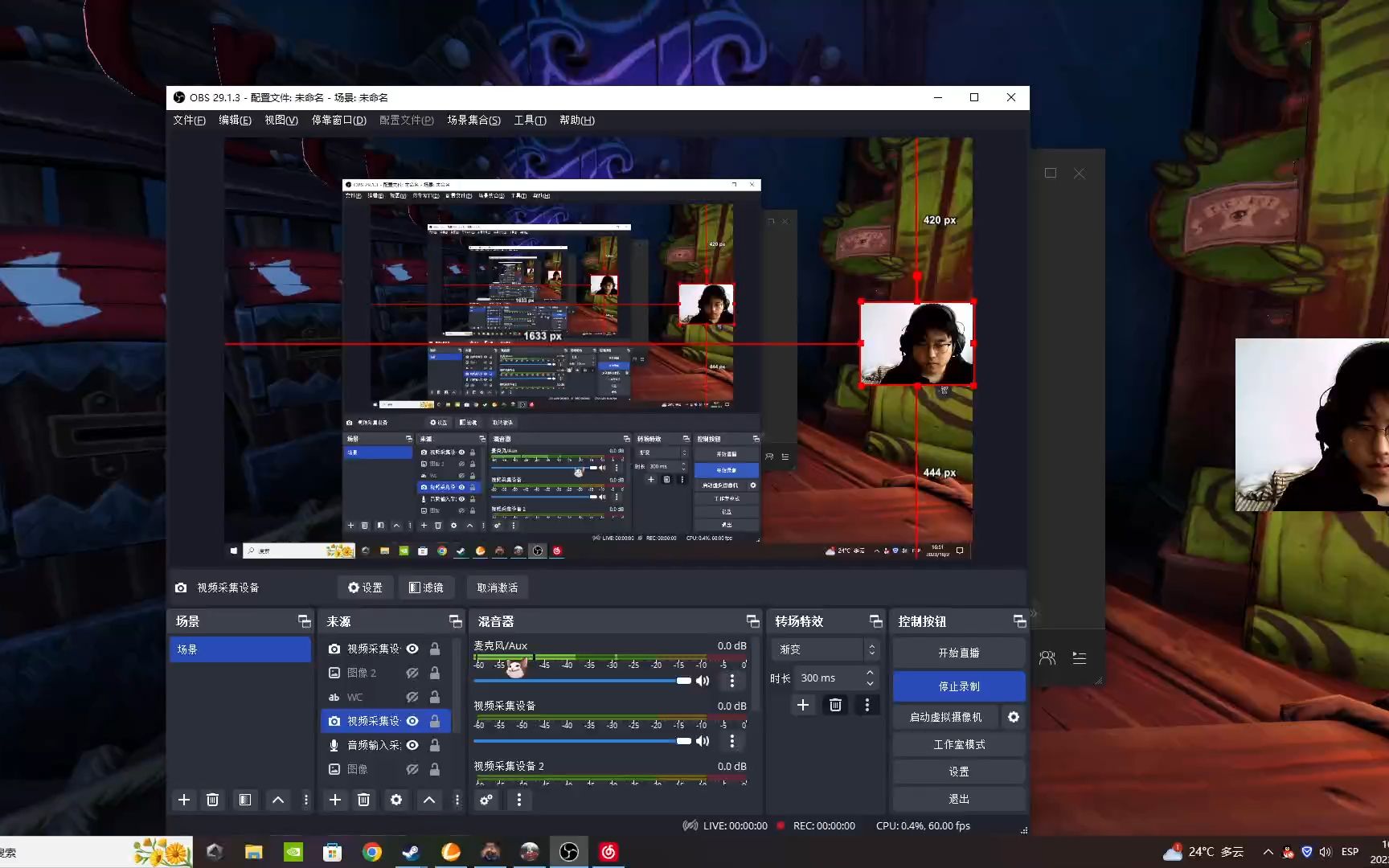
Task: Pop out the 来源 dock panel
Action: point(455,621)
